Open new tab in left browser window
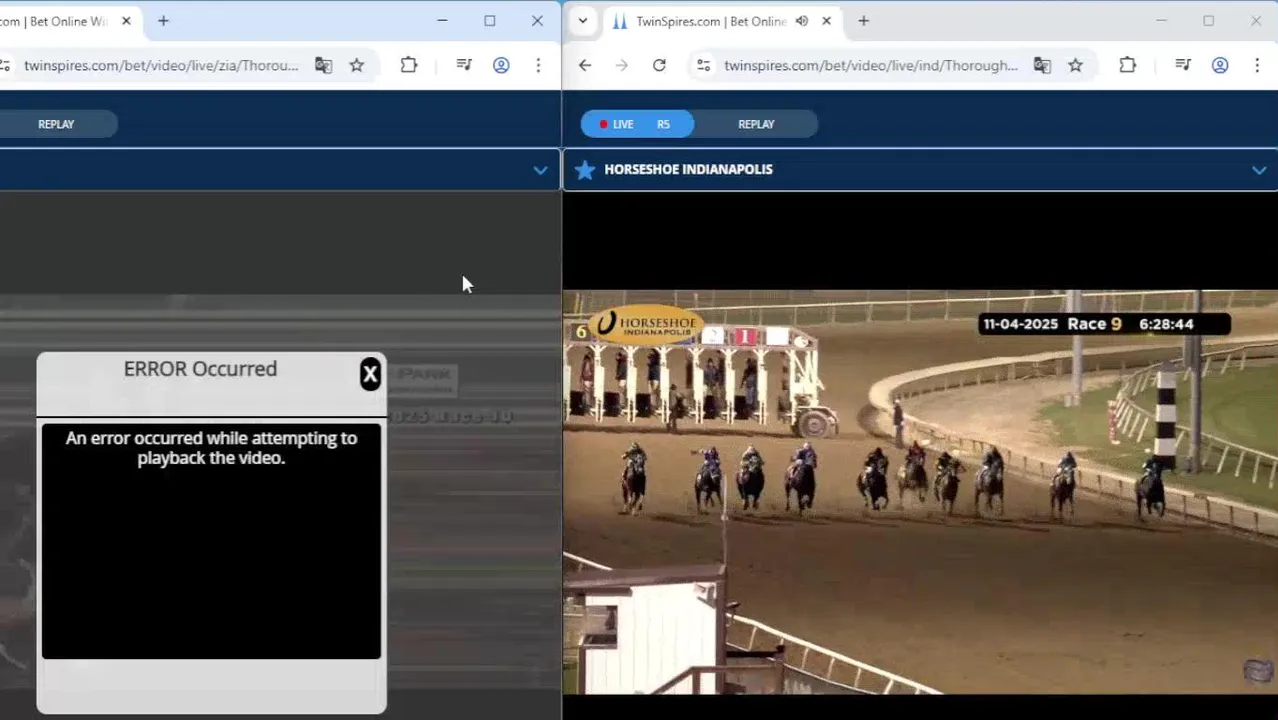 163,21
